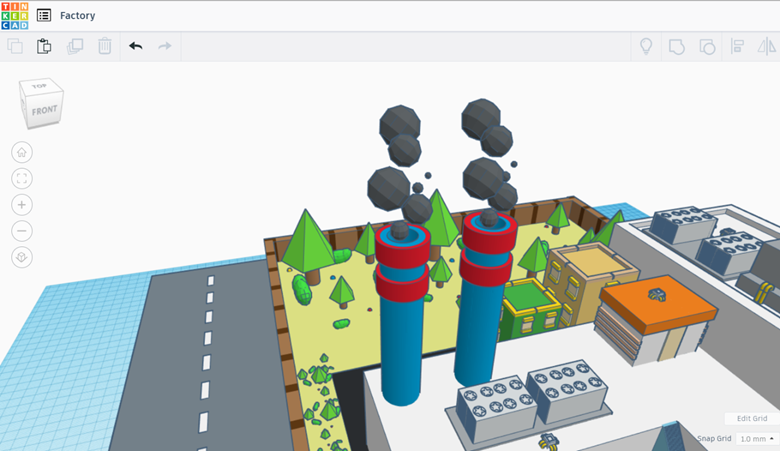Open the Snap Grid 1.0 mm dropdown
Viewport: 780px width, 451px height.
pos(757,439)
